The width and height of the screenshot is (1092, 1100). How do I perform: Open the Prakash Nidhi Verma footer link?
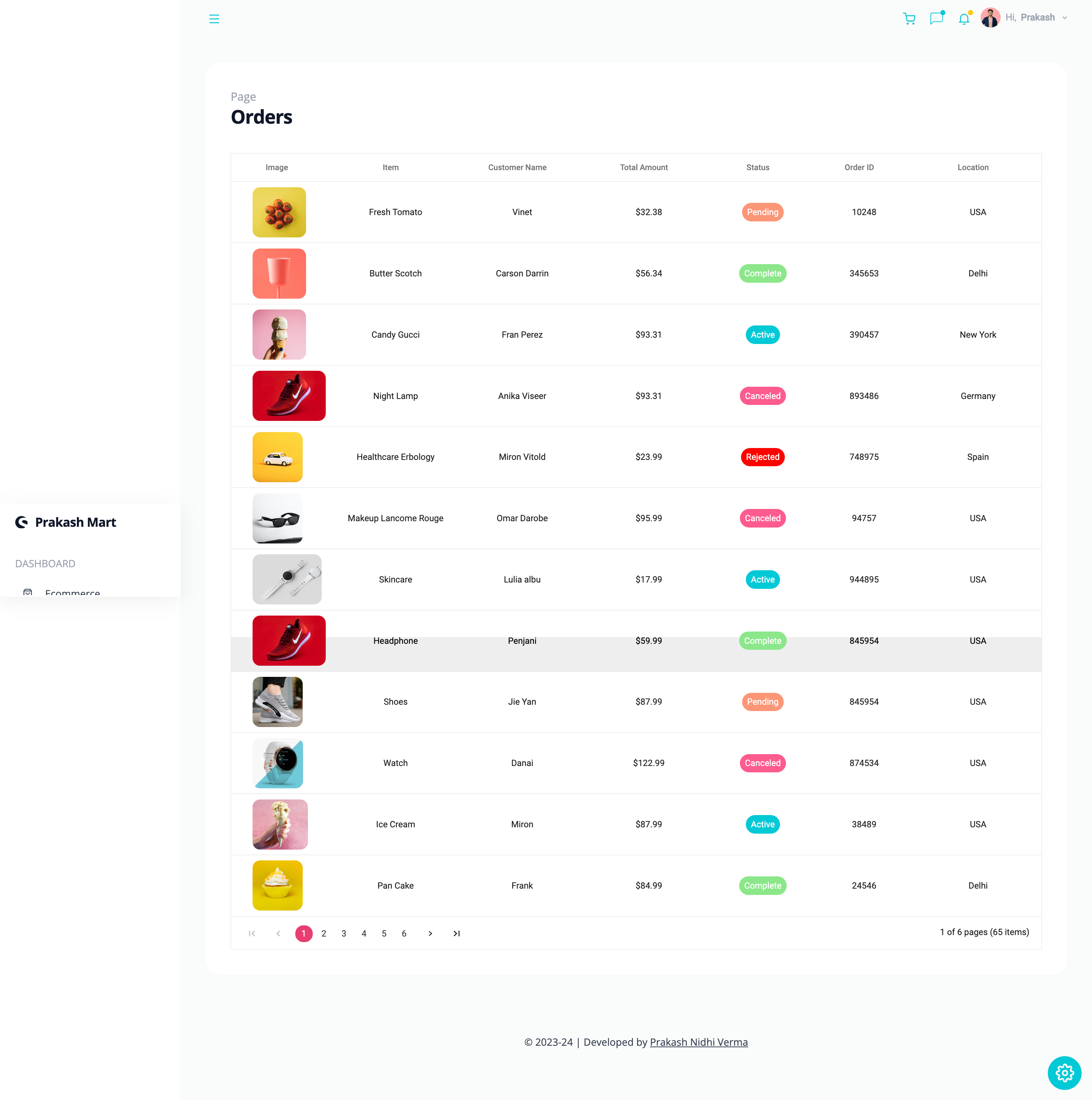[699, 1042]
